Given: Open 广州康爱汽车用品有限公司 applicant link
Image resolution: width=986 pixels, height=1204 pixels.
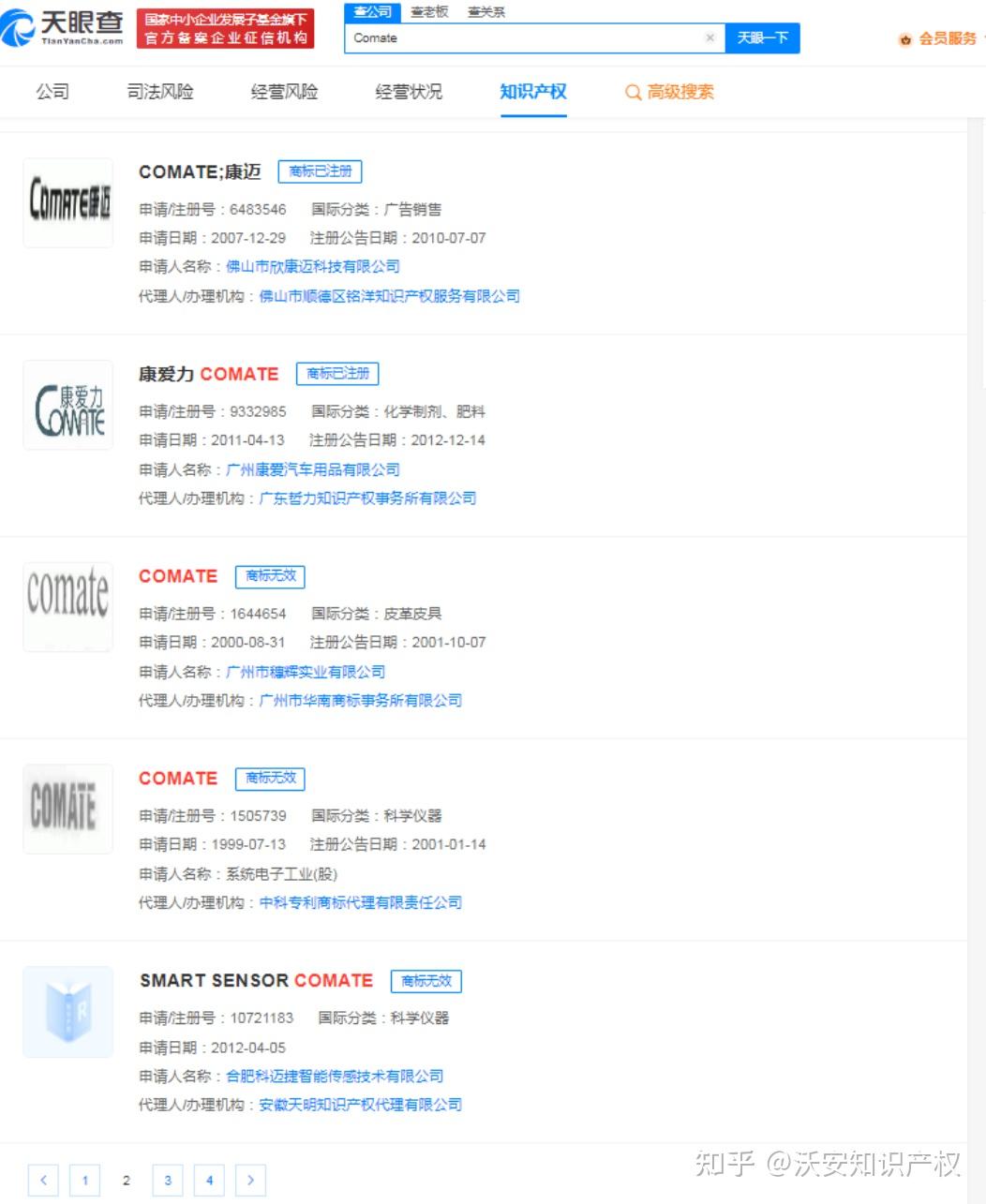Looking at the screenshot, I should (311, 469).
